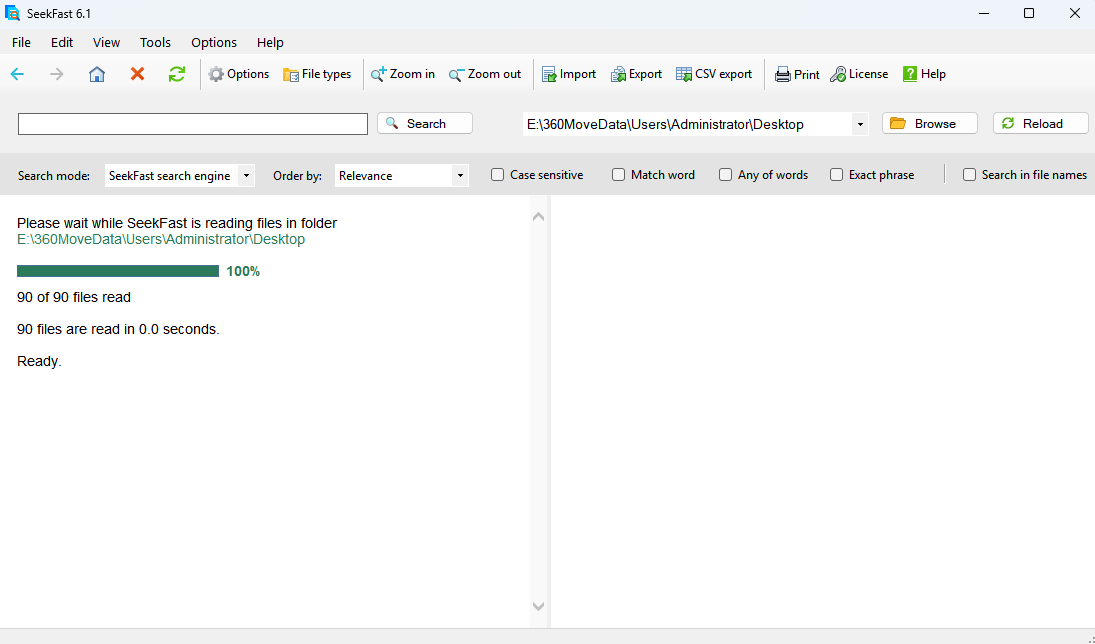The height and width of the screenshot is (644, 1095).
Task: Click the blue back arrow icon
Action: [17, 74]
